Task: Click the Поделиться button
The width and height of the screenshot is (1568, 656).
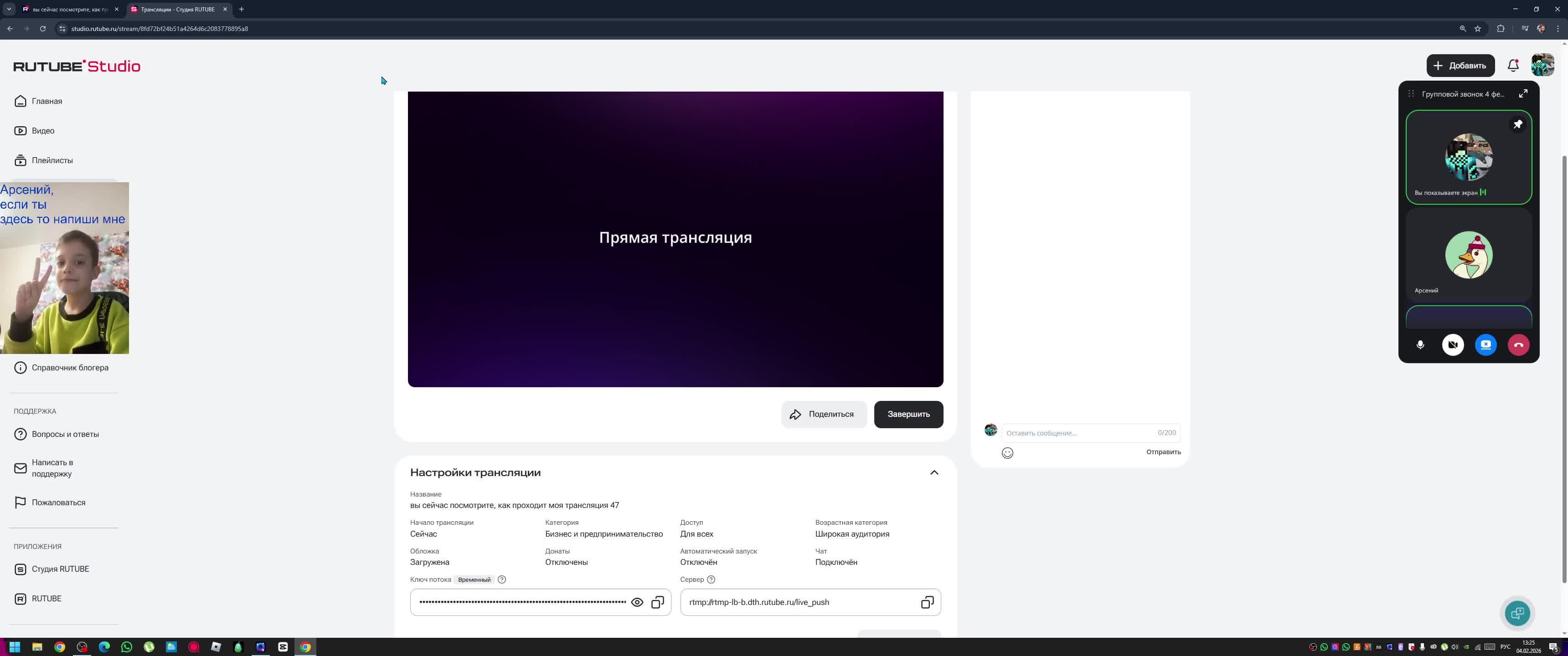Action: pos(824,415)
